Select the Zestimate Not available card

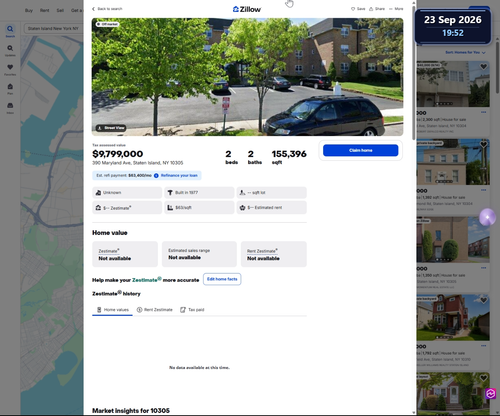point(125,254)
